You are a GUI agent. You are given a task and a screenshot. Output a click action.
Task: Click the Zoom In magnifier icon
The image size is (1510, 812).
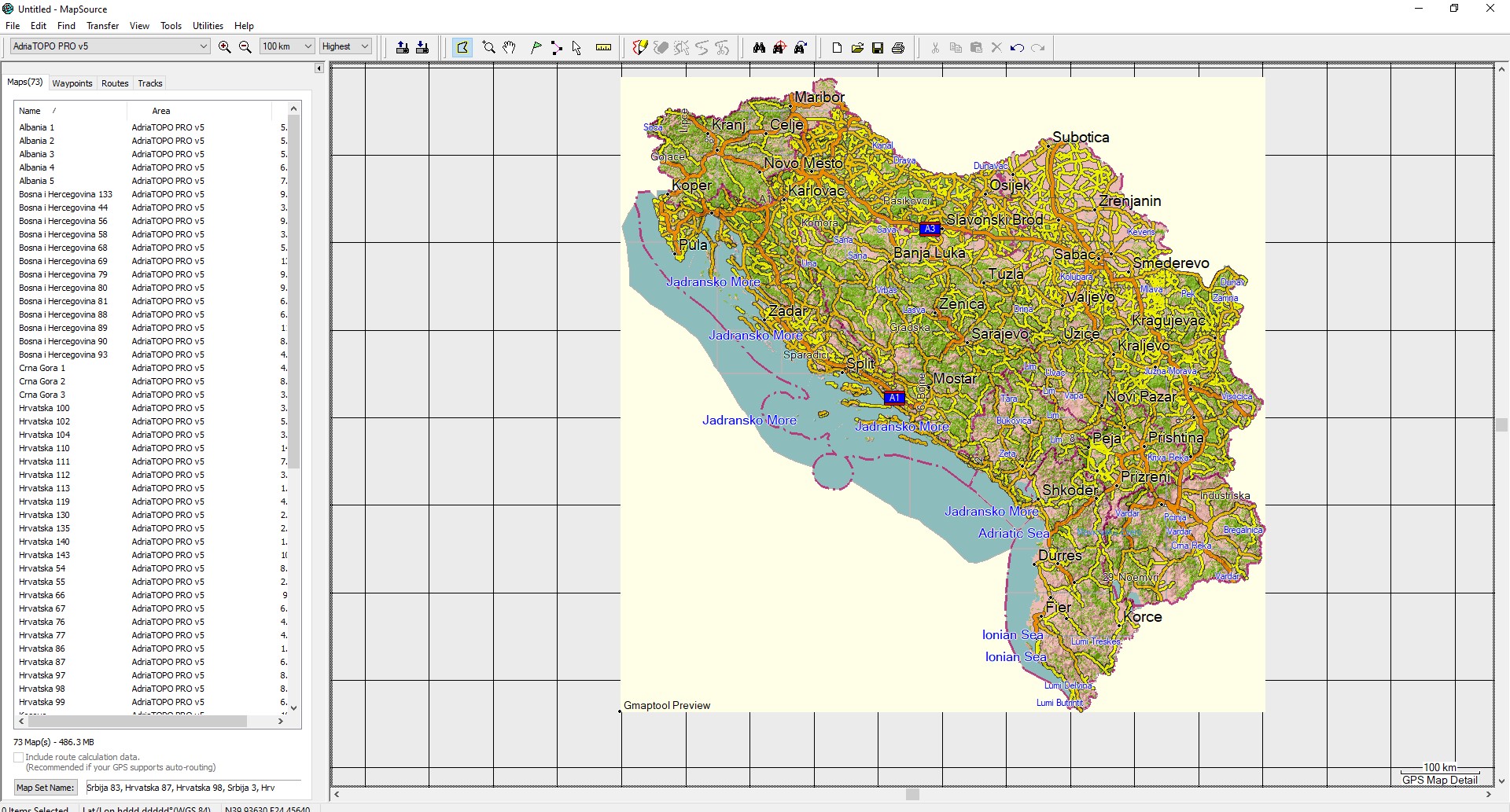tap(225, 47)
